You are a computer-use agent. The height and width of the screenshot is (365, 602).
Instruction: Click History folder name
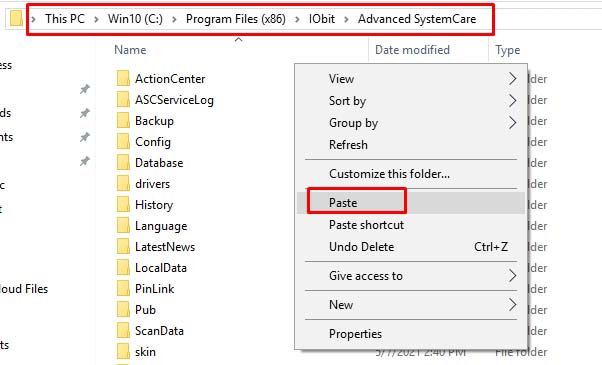click(154, 205)
